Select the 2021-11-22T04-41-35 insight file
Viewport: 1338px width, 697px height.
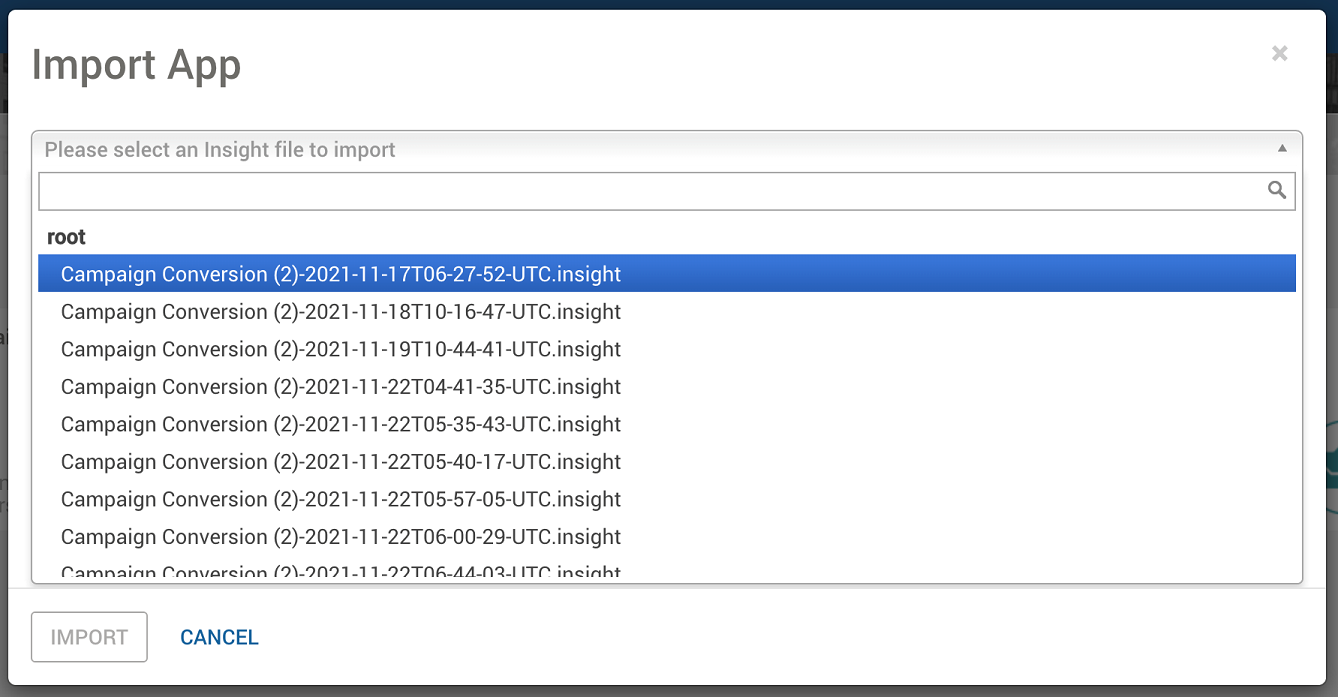[341, 387]
